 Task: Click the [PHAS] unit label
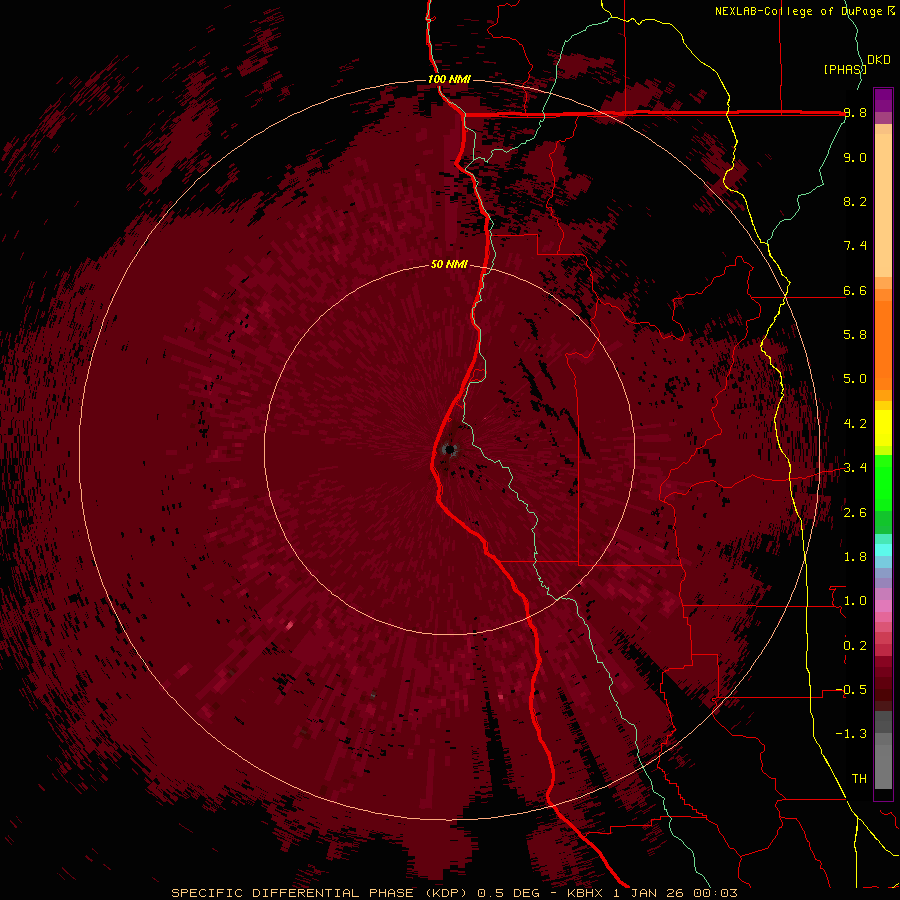coord(845,69)
